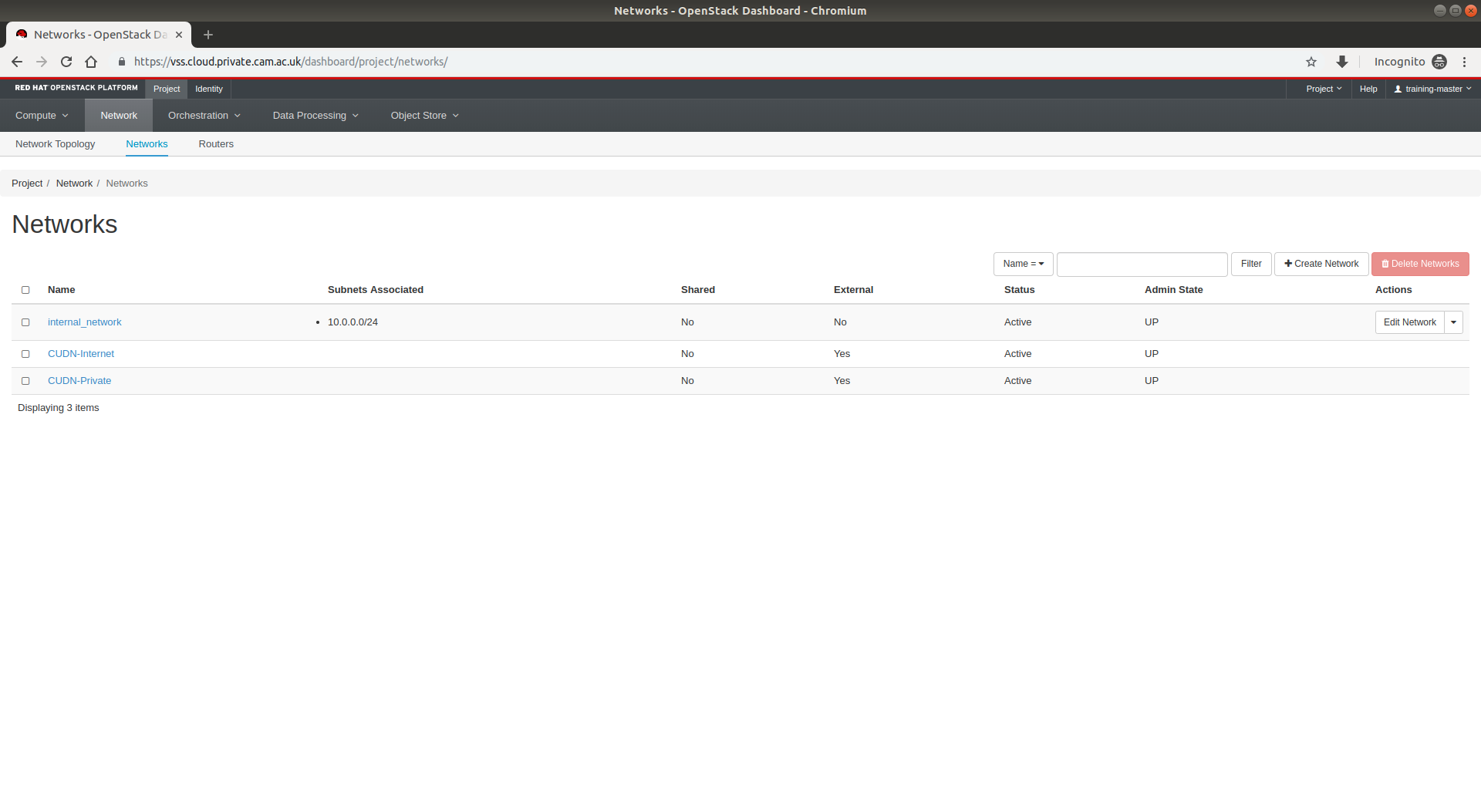Click the Incognito profile icon
The width and height of the screenshot is (1481, 812).
click(x=1439, y=62)
